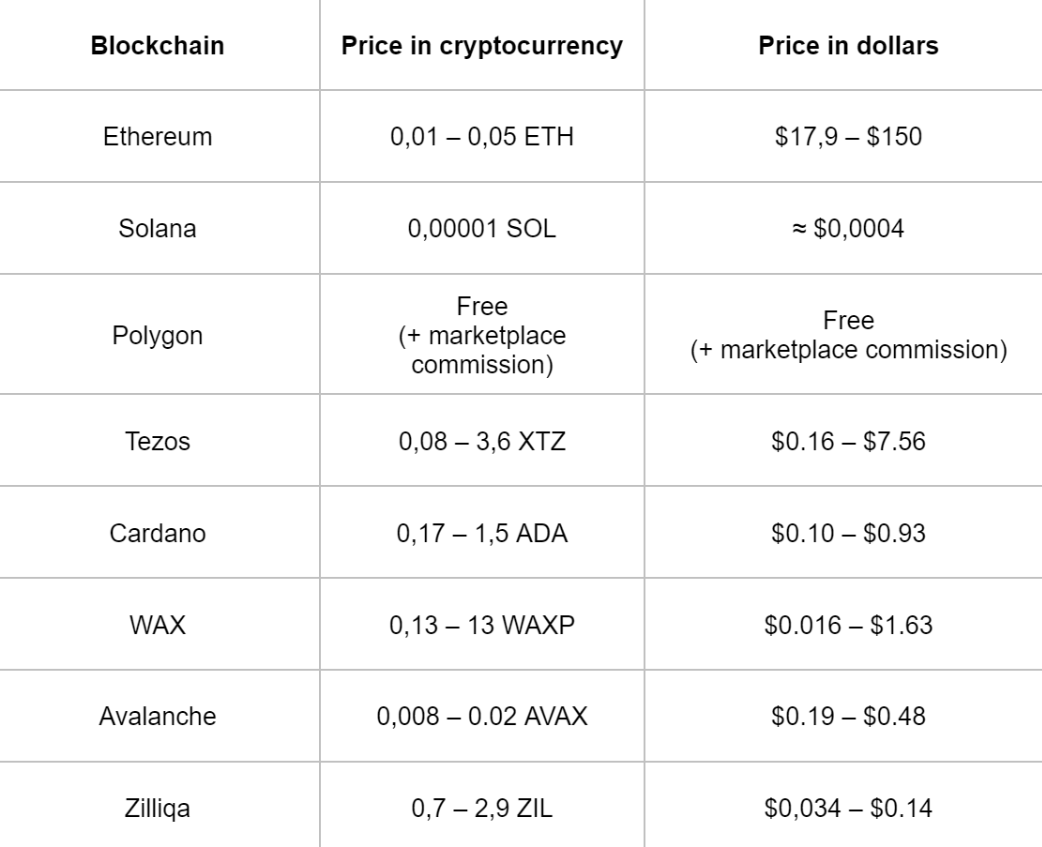Select the WAX row label

(158, 626)
